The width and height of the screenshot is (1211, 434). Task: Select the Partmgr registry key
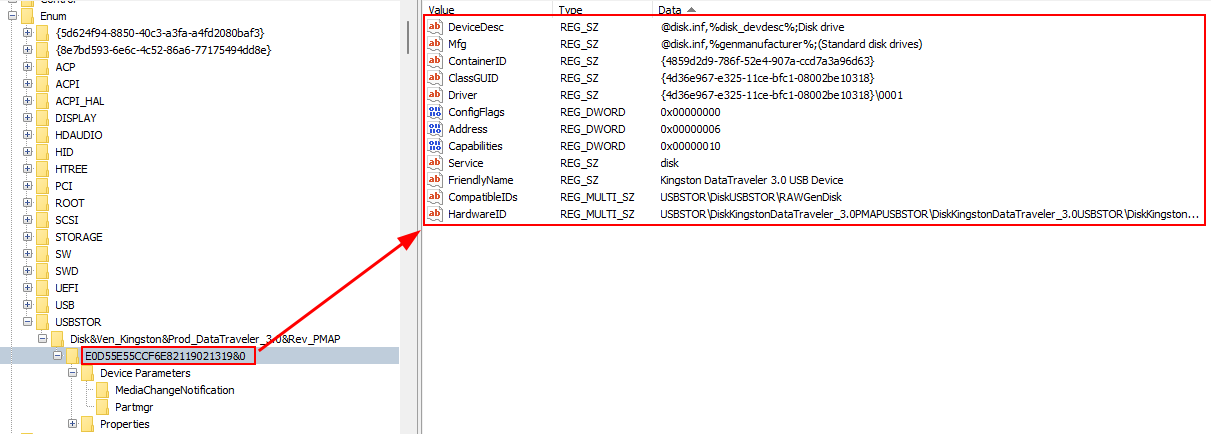[134, 407]
